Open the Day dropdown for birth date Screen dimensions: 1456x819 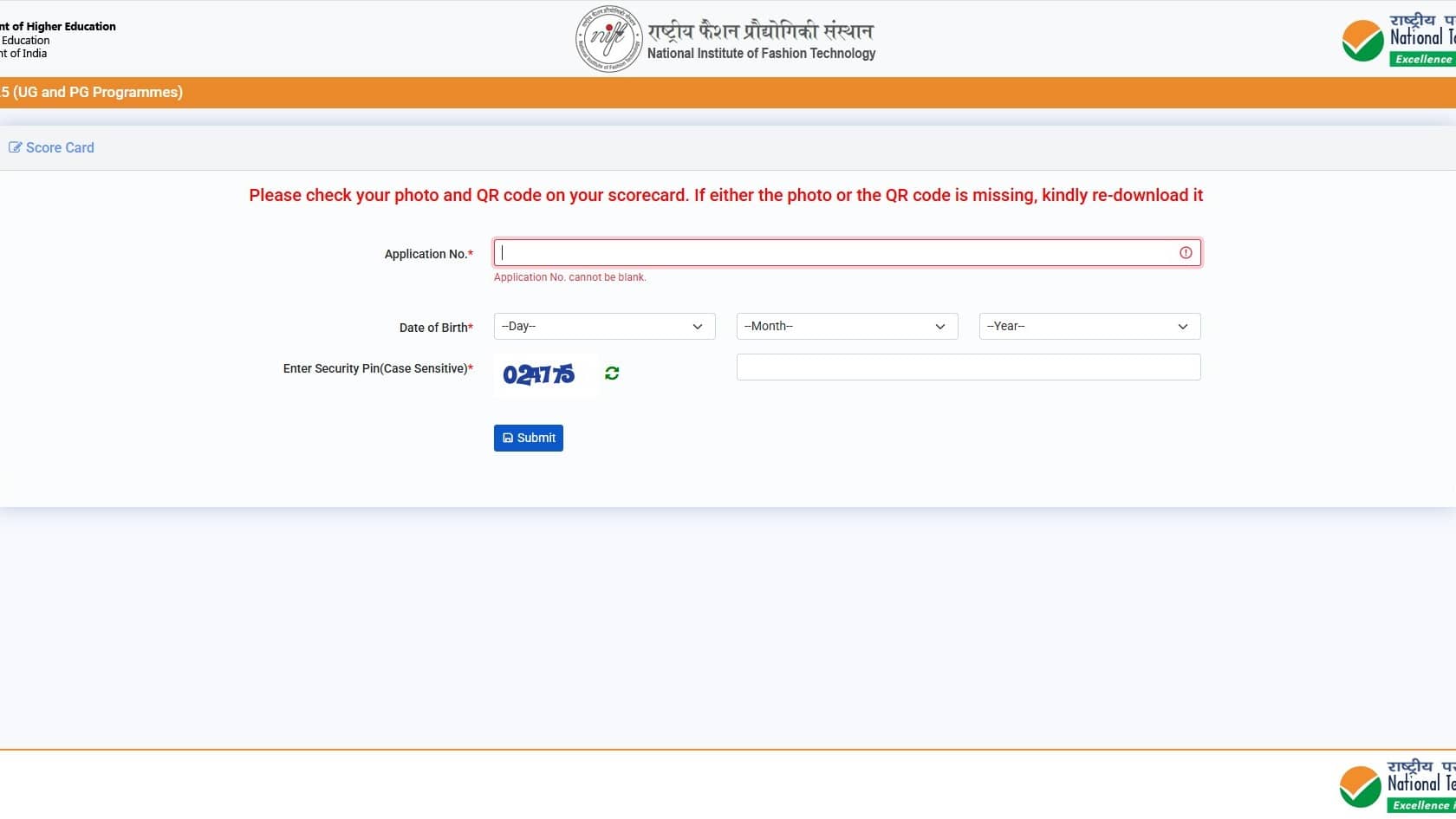(x=604, y=326)
